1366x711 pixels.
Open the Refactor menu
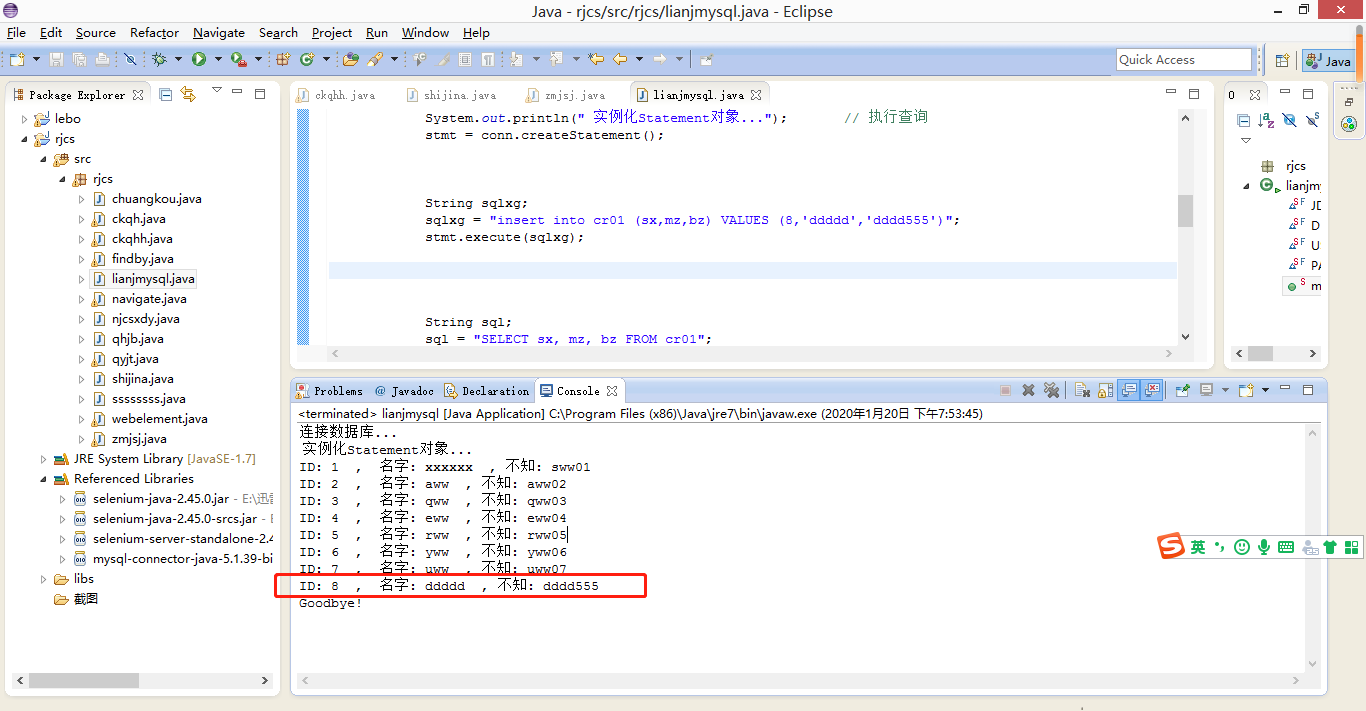(154, 33)
